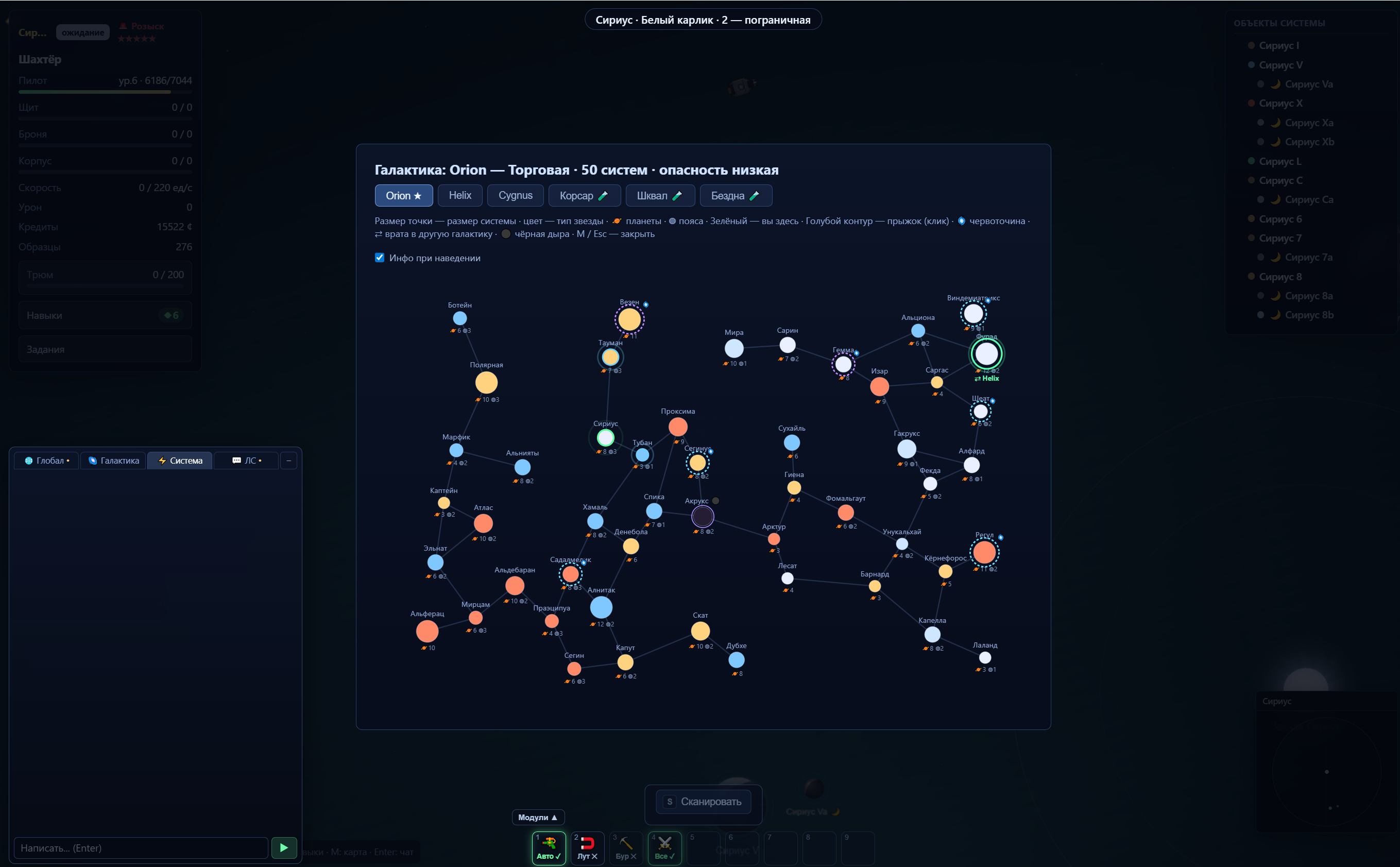Open the Шквал galaxy tab

(660, 196)
